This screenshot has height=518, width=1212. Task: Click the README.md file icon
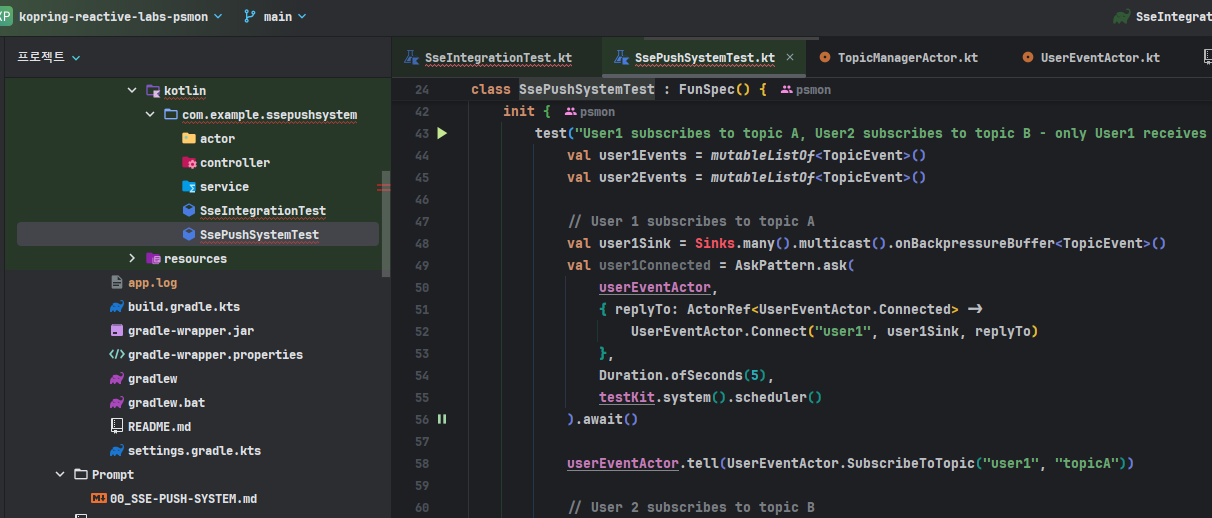pyautogui.click(x=117, y=426)
